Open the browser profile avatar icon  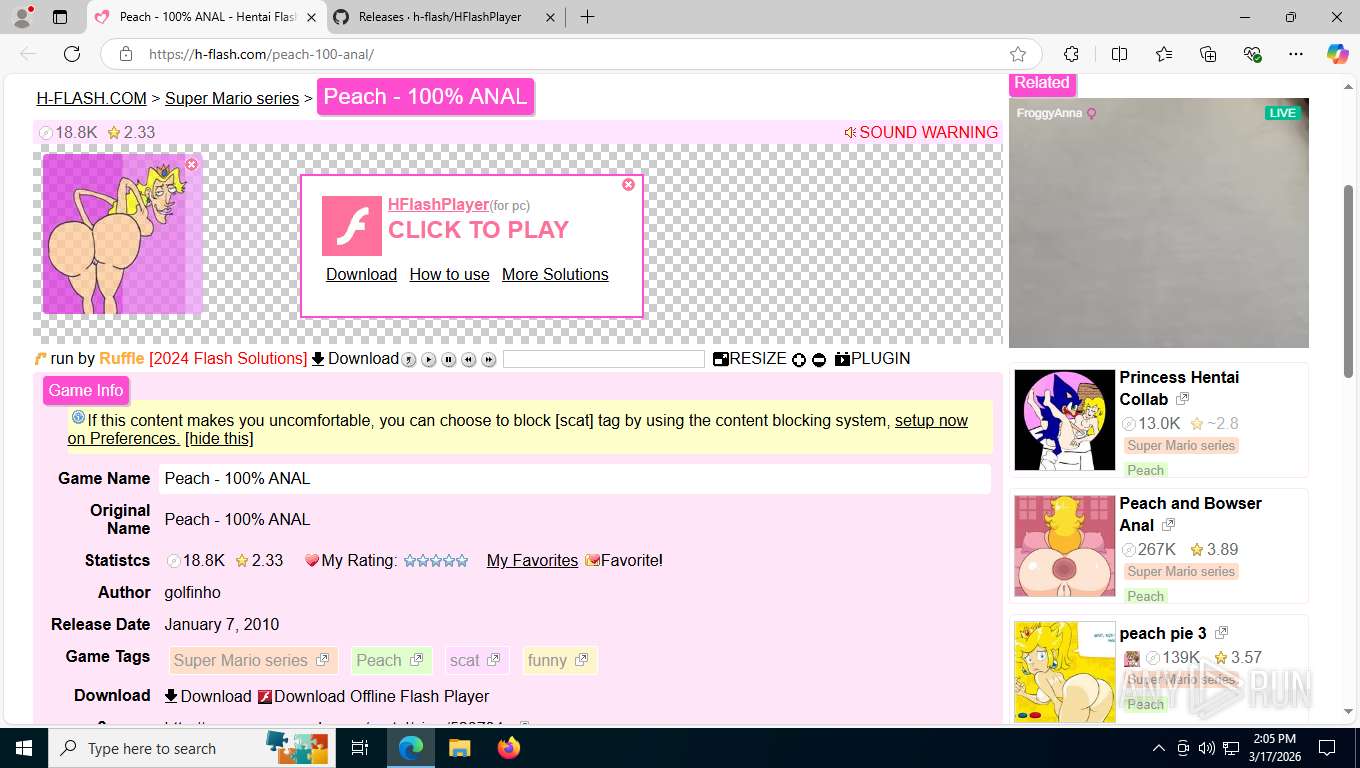click(22, 17)
